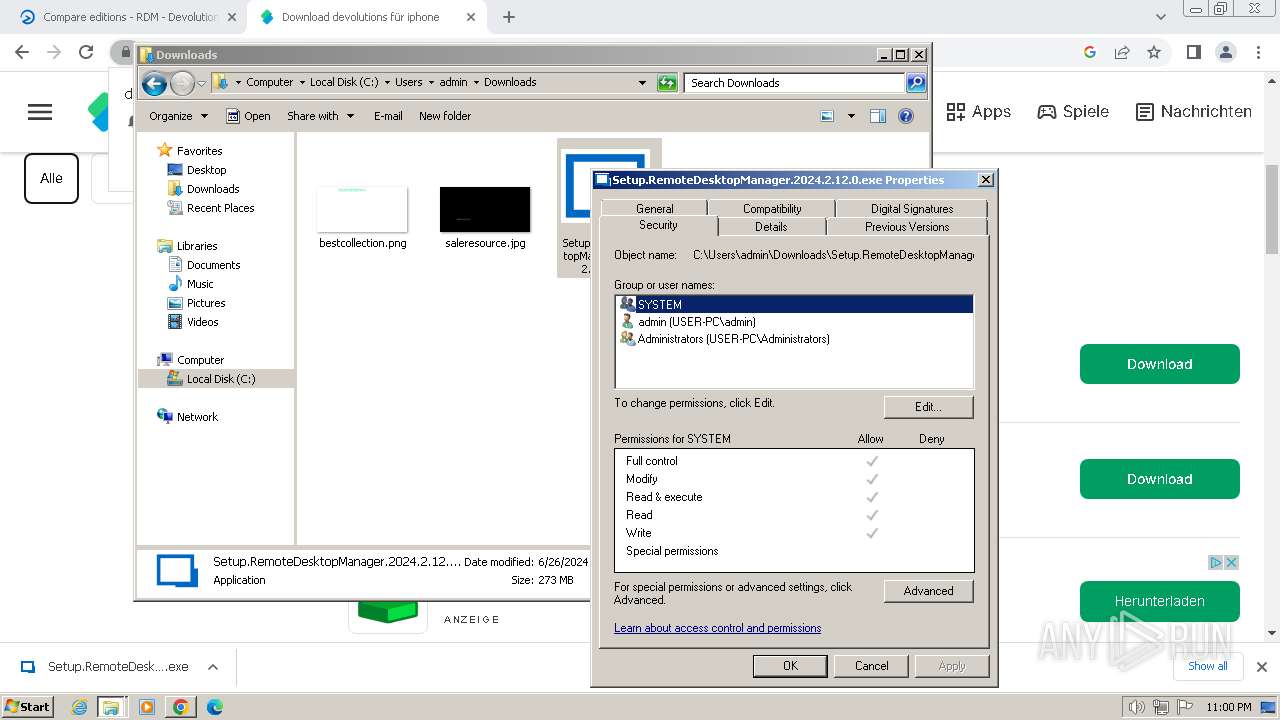Screen dimensions: 1280x720
Task: Select Administrators (USER-PC\Administrators) group
Action: [794, 339]
